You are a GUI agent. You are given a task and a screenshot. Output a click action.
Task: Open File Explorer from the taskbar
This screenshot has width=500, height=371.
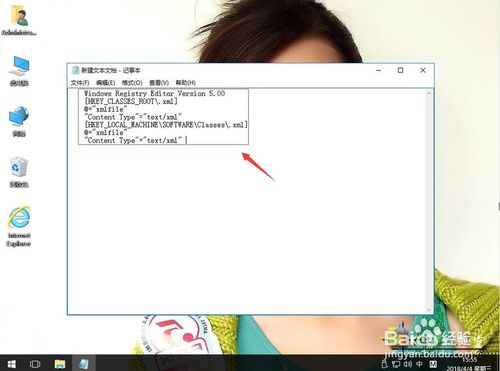pyautogui.click(x=60, y=363)
